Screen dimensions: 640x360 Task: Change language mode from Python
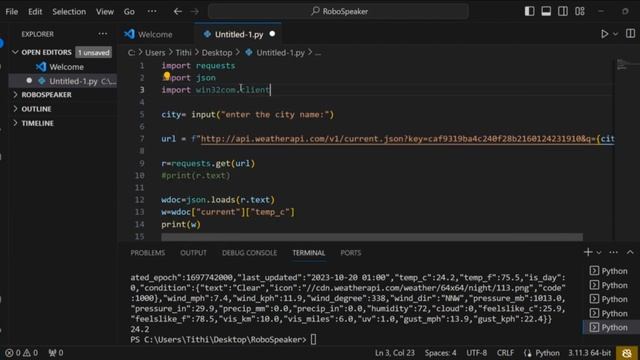547,353
